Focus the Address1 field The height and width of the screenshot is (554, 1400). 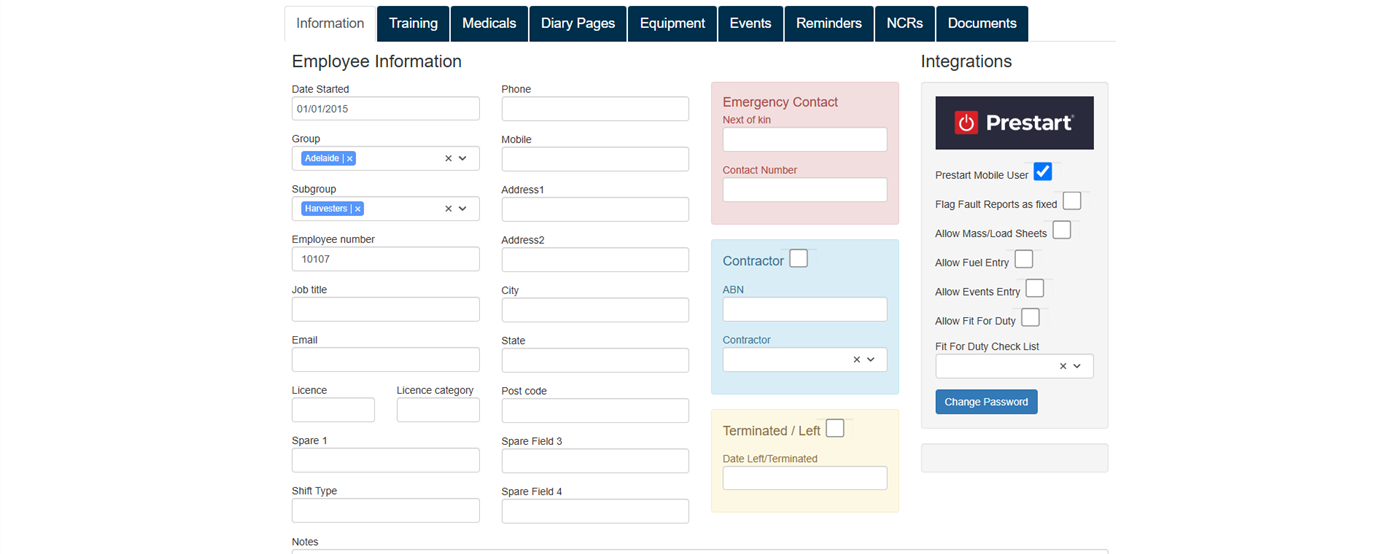pos(595,209)
